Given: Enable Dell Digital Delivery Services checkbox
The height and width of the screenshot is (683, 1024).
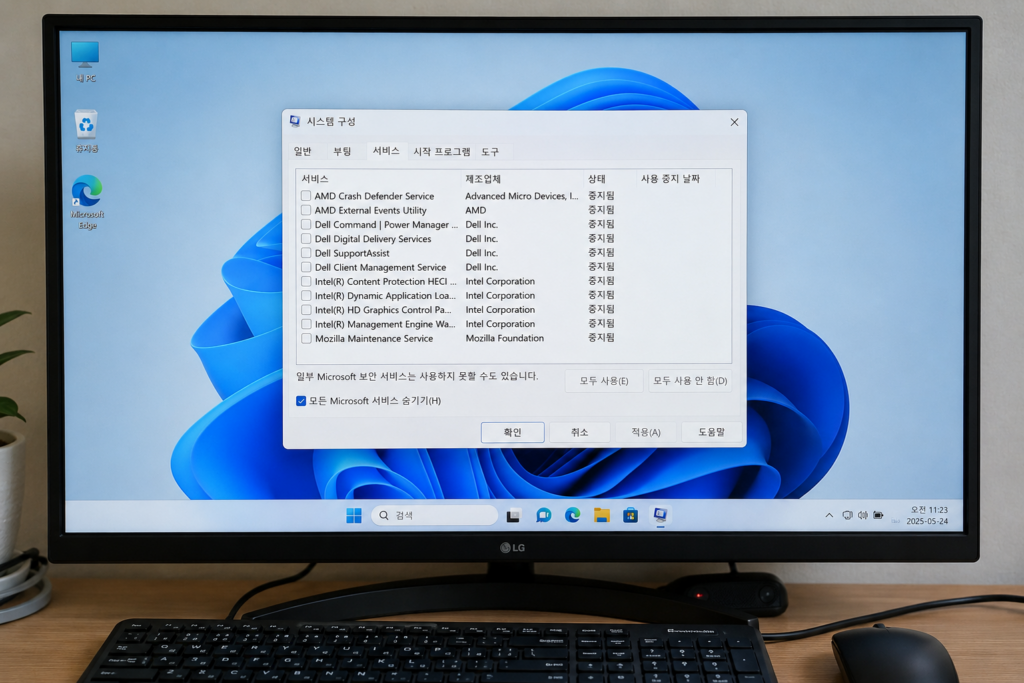Looking at the screenshot, I should pos(306,239).
